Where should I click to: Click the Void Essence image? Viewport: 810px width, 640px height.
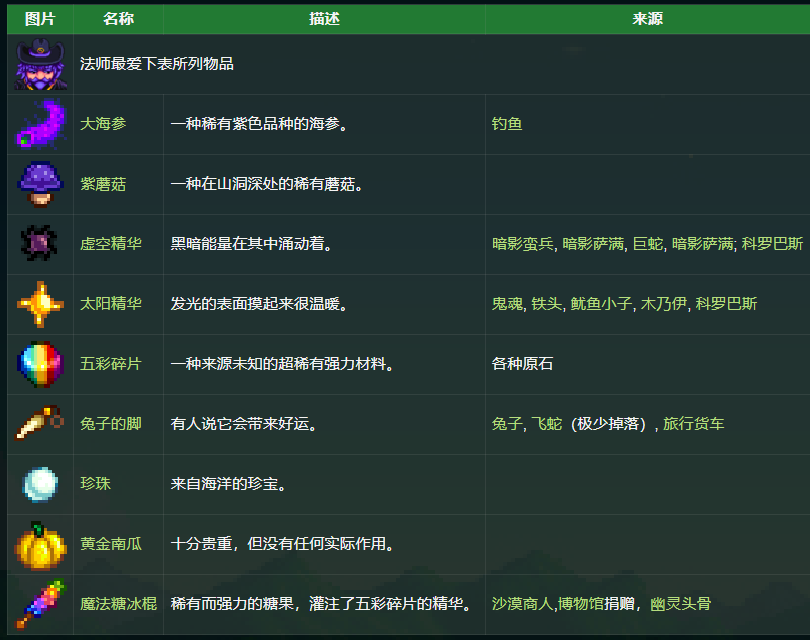(x=39, y=243)
